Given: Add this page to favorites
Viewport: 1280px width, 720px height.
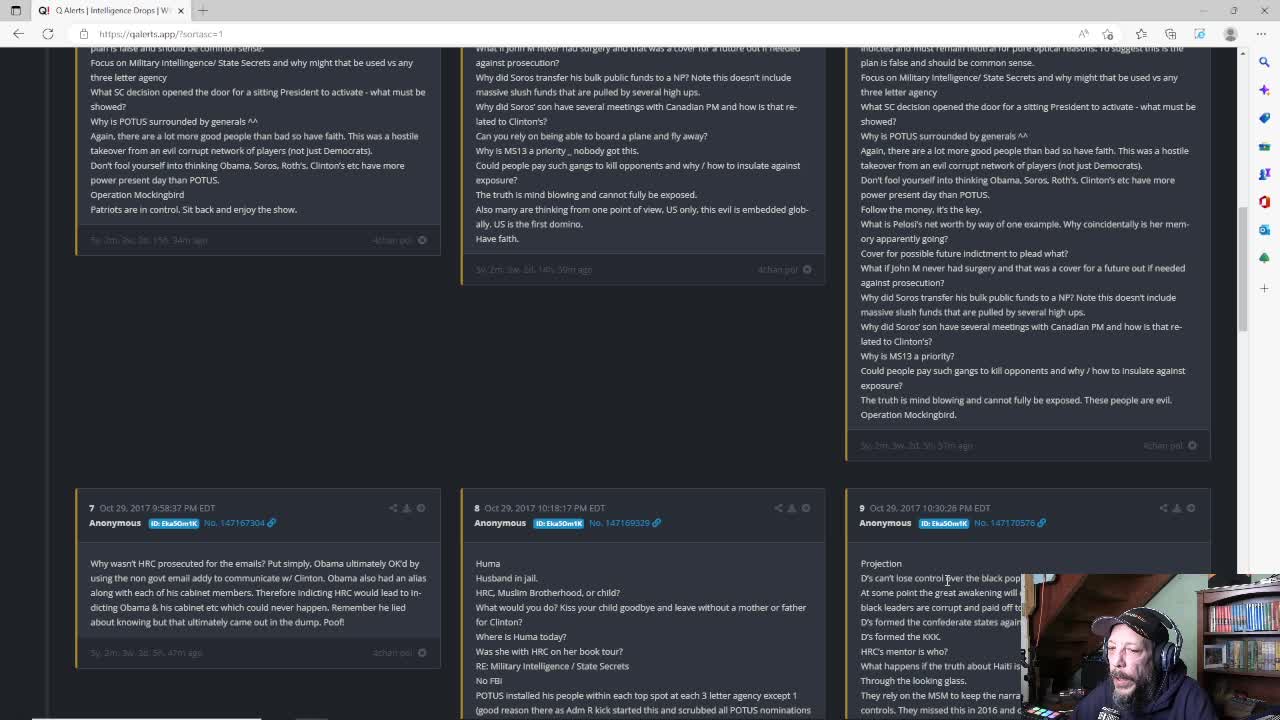Looking at the screenshot, I should pyautogui.click(x=1108, y=34).
